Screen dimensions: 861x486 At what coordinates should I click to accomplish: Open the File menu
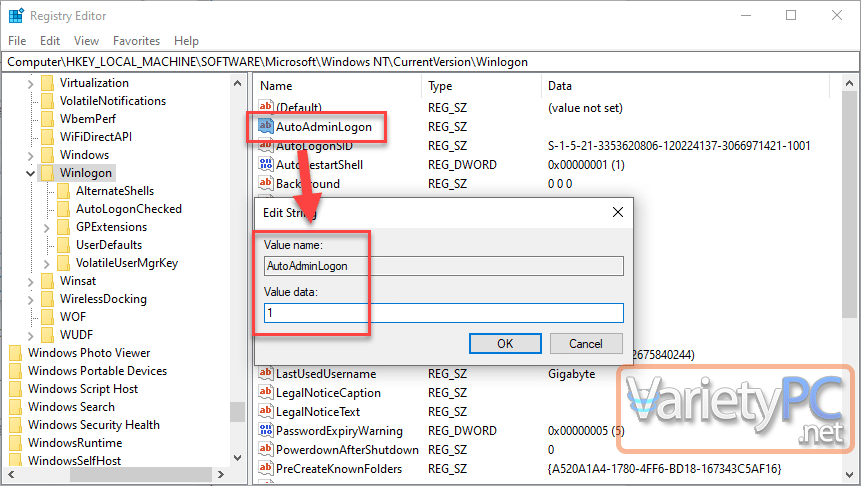(17, 41)
